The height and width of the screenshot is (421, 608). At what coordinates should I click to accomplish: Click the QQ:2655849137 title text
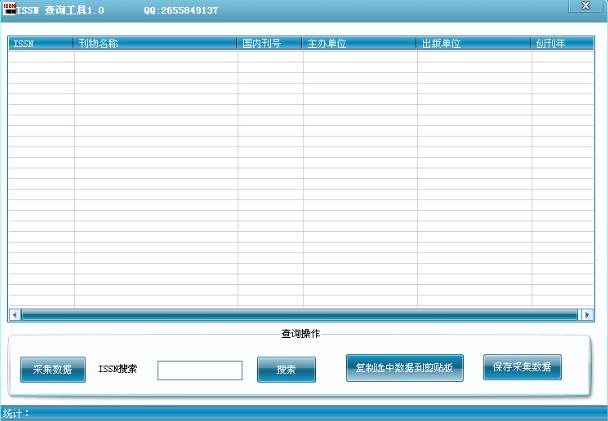click(x=181, y=10)
